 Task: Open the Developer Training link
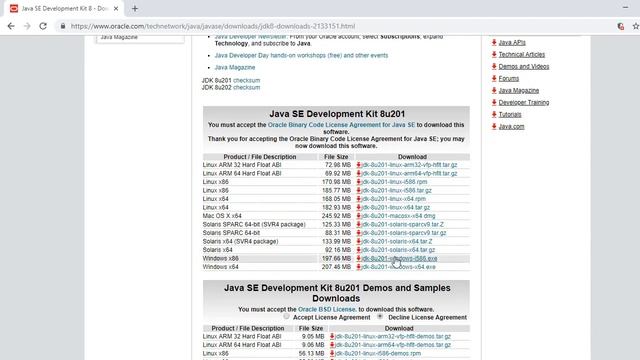point(524,102)
